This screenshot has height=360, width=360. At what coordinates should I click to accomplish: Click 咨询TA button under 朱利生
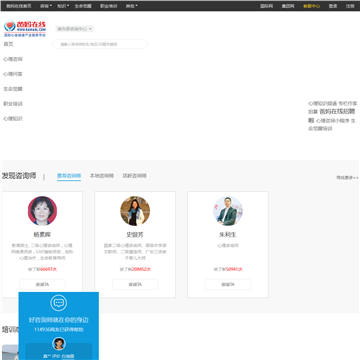228,284
